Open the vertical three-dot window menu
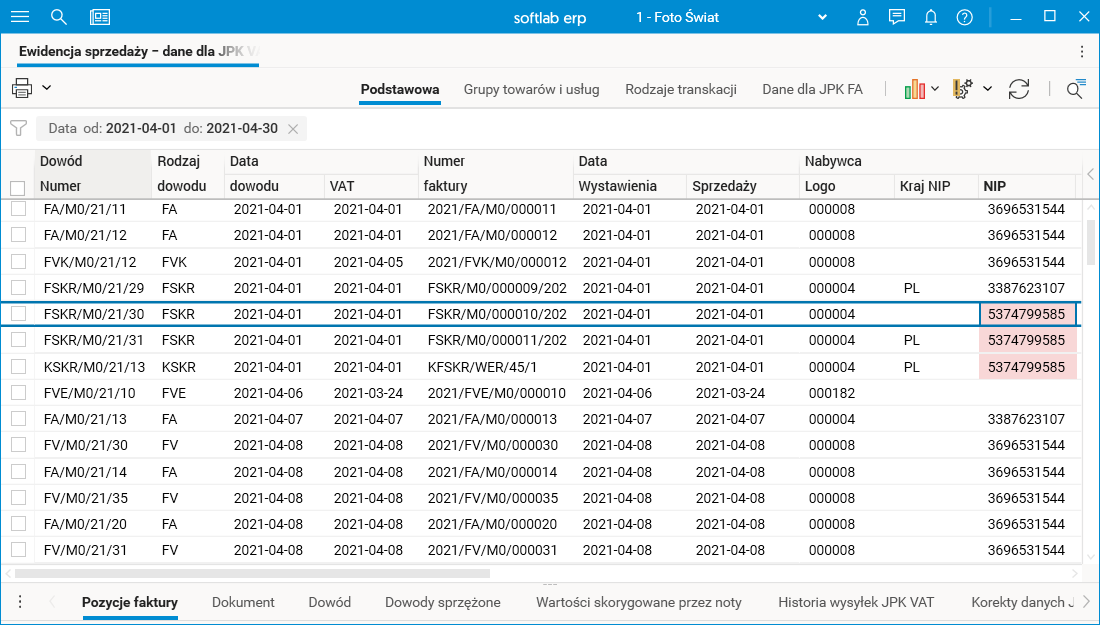 (x=1082, y=52)
